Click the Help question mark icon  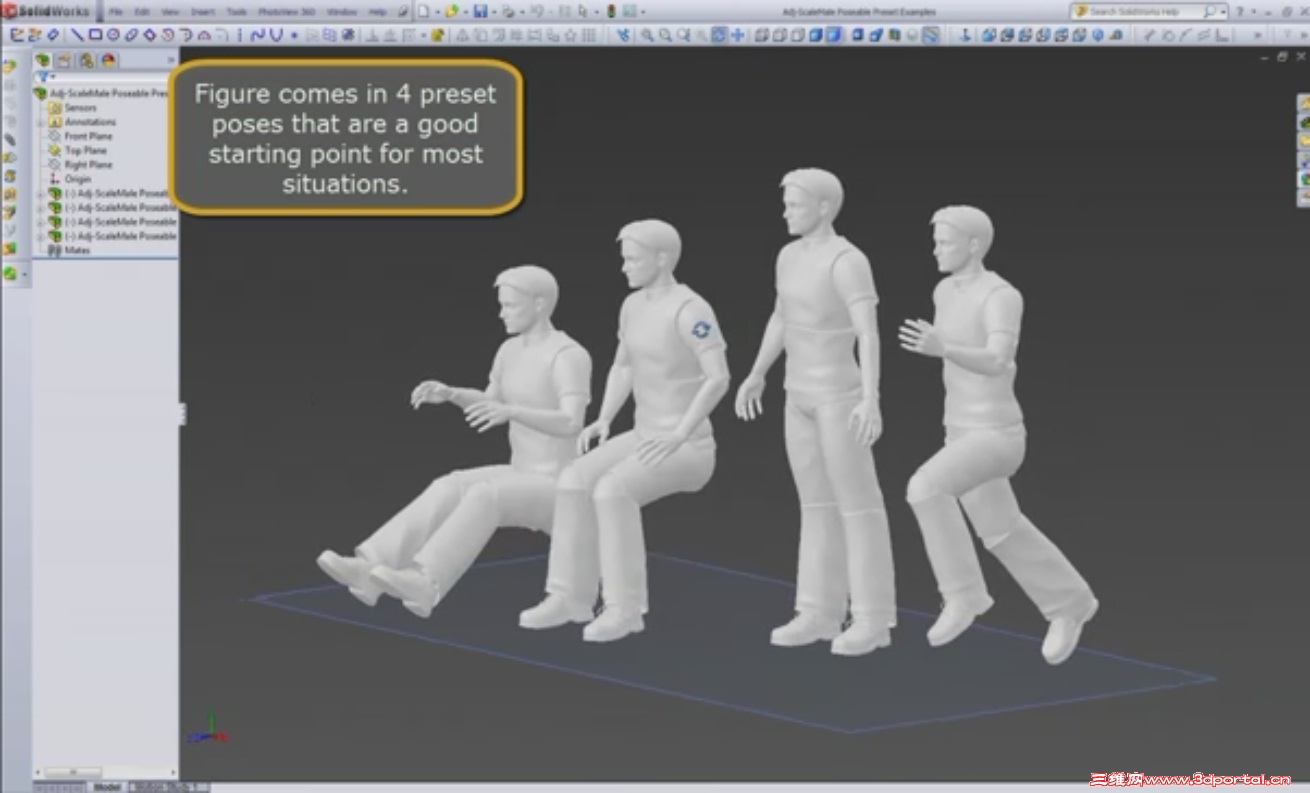[1241, 11]
